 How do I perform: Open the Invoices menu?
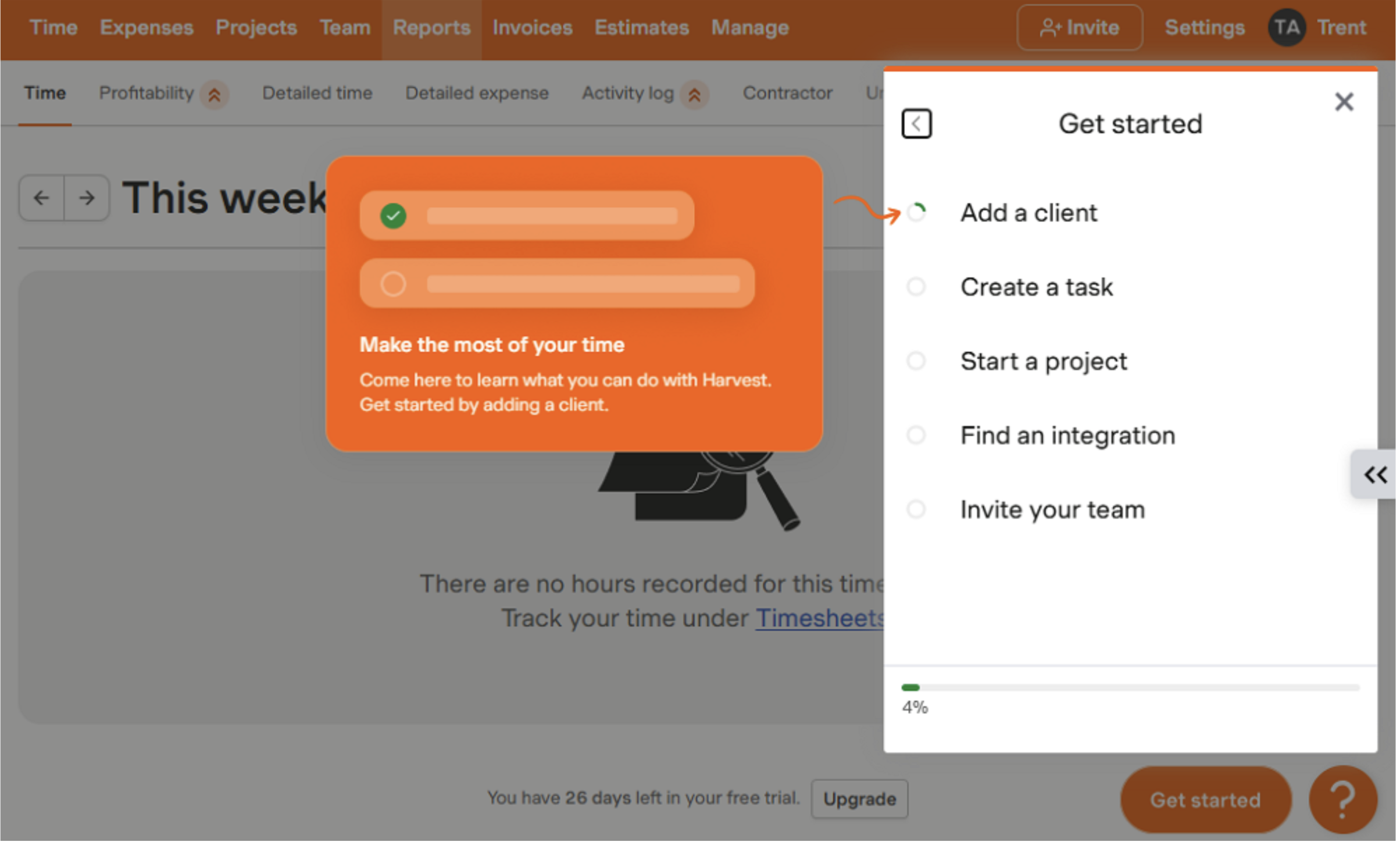[531, 27]
